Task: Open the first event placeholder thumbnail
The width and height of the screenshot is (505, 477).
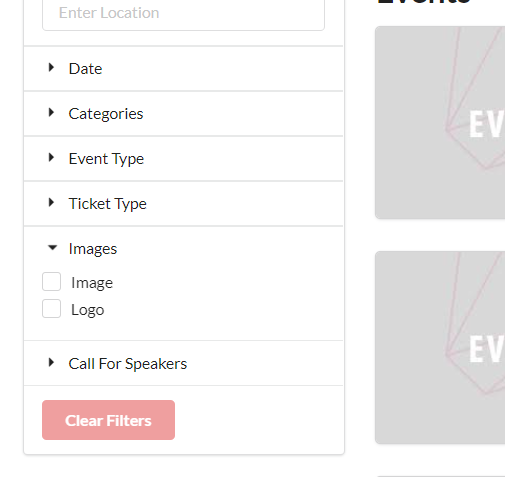Action: (x=440, y=123)
